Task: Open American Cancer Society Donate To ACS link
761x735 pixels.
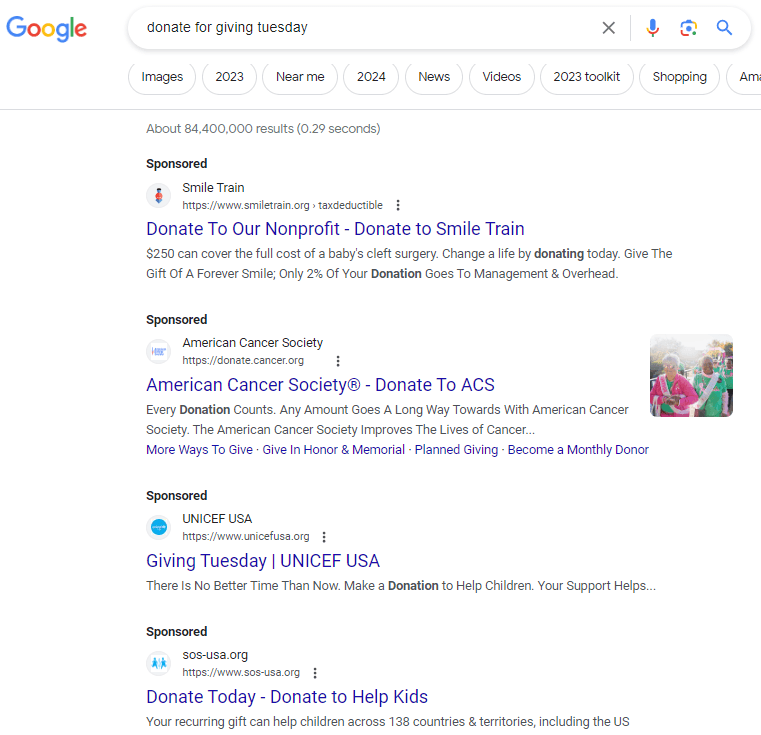Action: click(x=320, y=384)
